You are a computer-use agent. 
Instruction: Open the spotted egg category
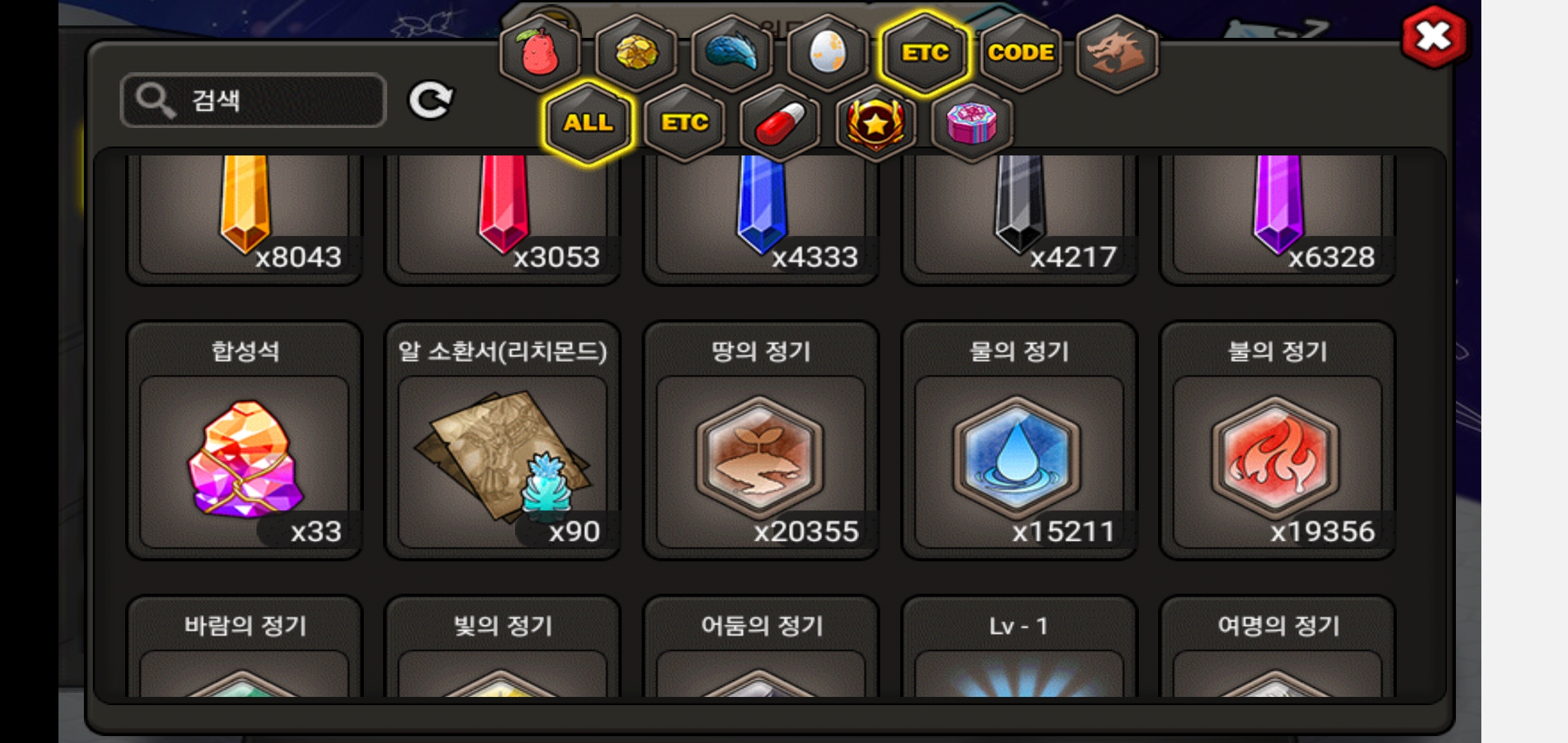coord(828,53)
